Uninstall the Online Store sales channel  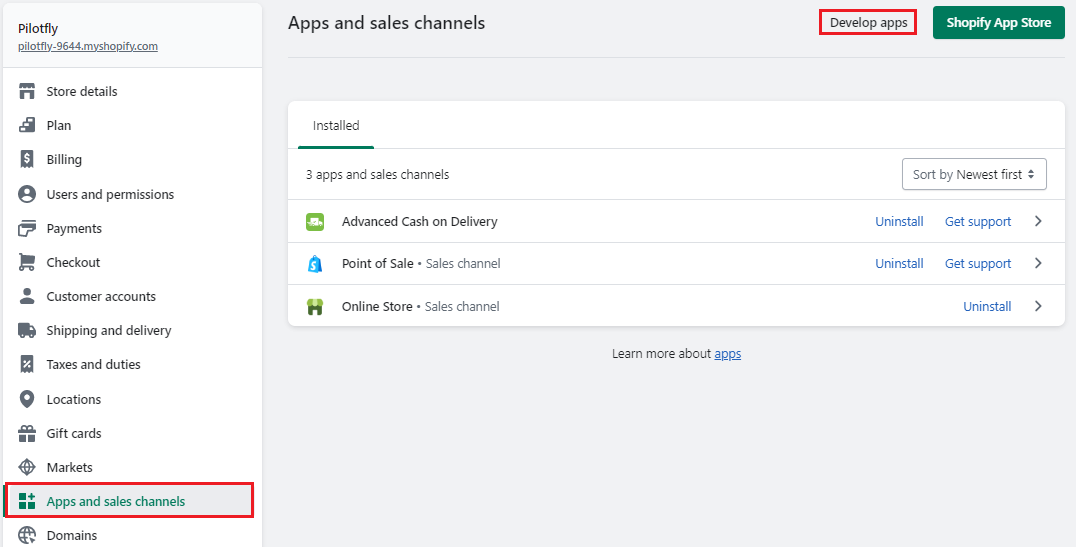point(987,307)
